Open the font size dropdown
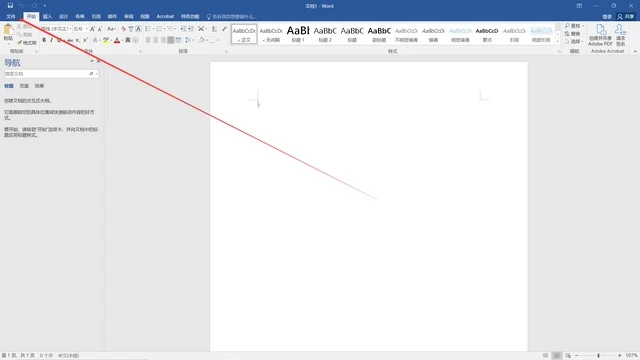Screen dimensions: 640x360 (x=87, y=29)
